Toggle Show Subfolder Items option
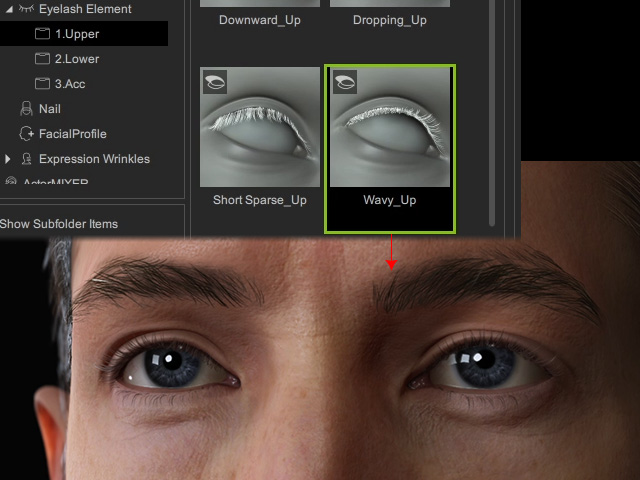Viewport: 640px width, 480px height. click(59, 224)
